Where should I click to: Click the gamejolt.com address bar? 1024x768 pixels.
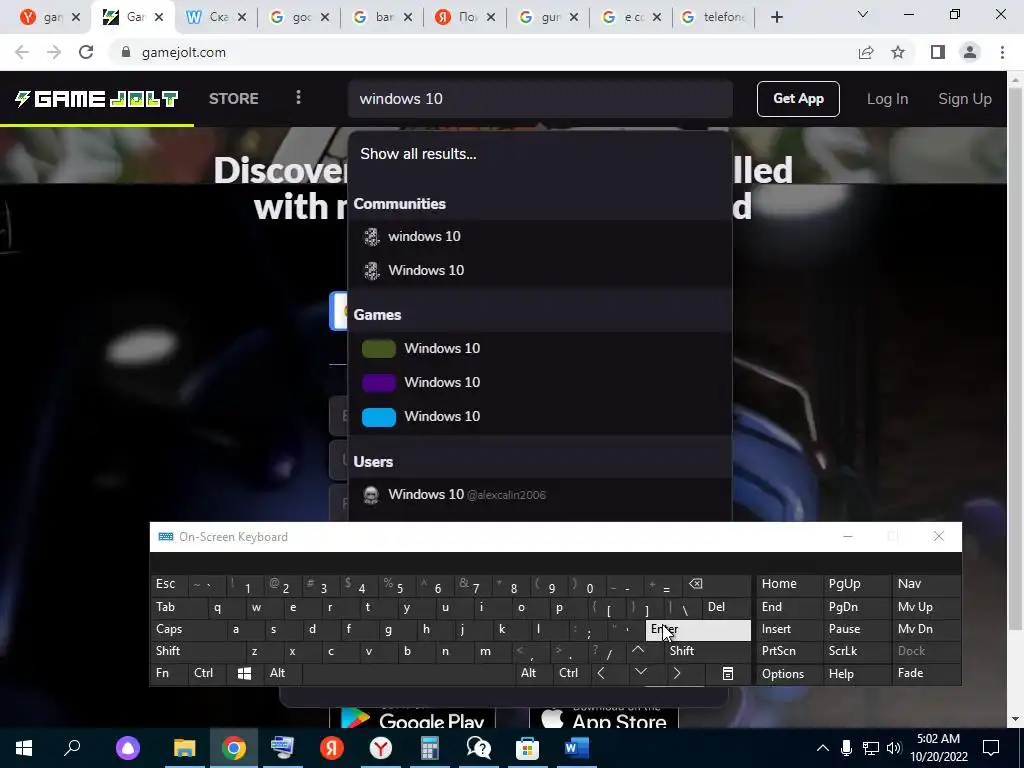(483, 52)
